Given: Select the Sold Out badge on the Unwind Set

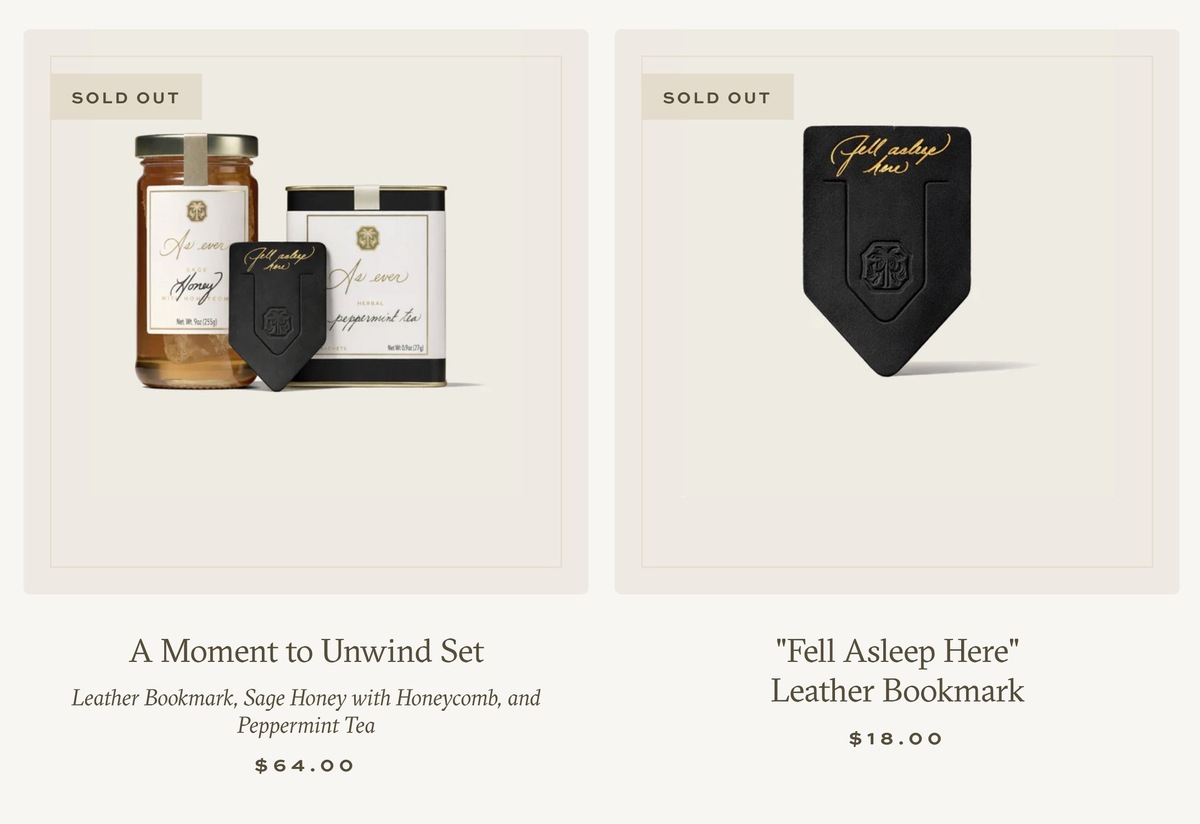Looking at the screenshot, I should (126, 97).
